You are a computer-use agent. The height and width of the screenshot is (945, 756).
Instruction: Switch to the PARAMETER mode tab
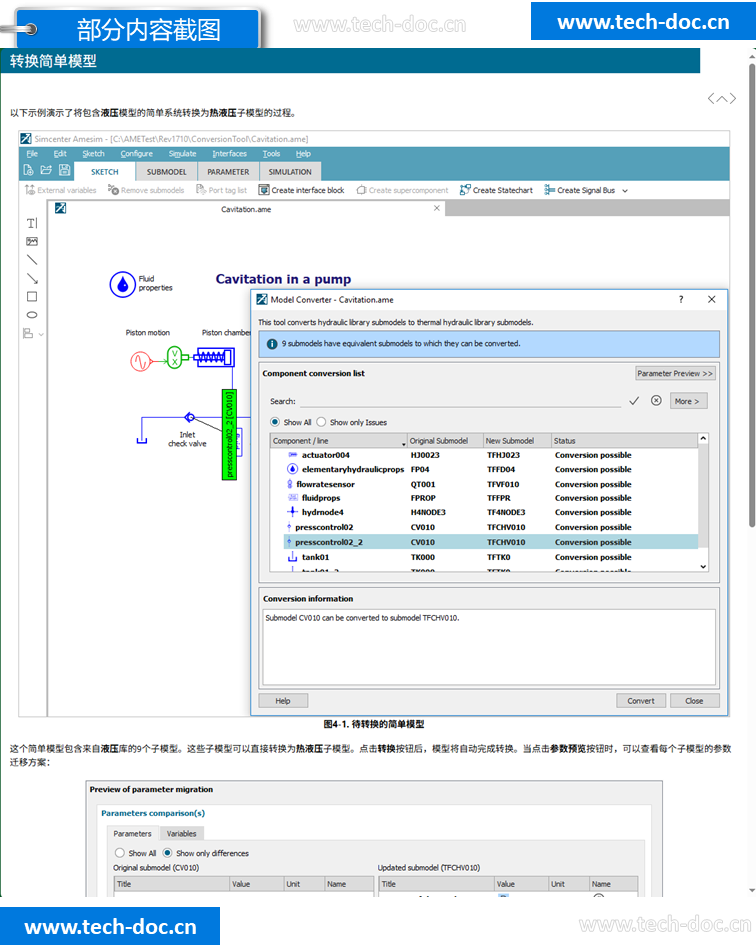pyautogui.click(x=228, y=172)
